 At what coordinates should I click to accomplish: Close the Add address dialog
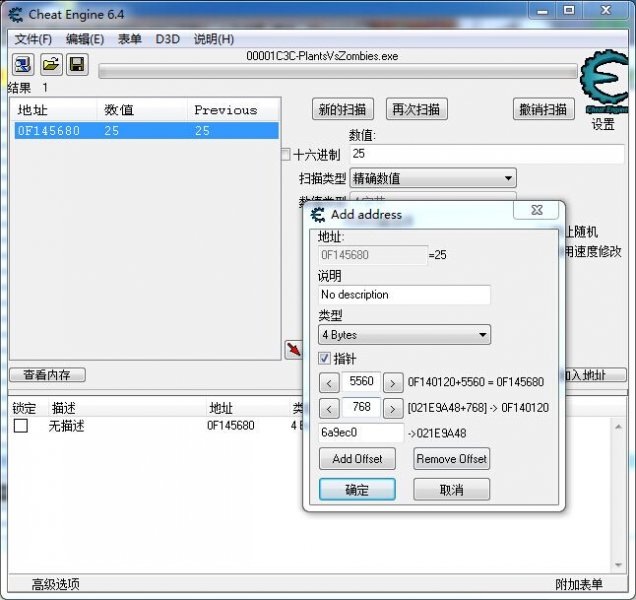click(x=536, y=210)
